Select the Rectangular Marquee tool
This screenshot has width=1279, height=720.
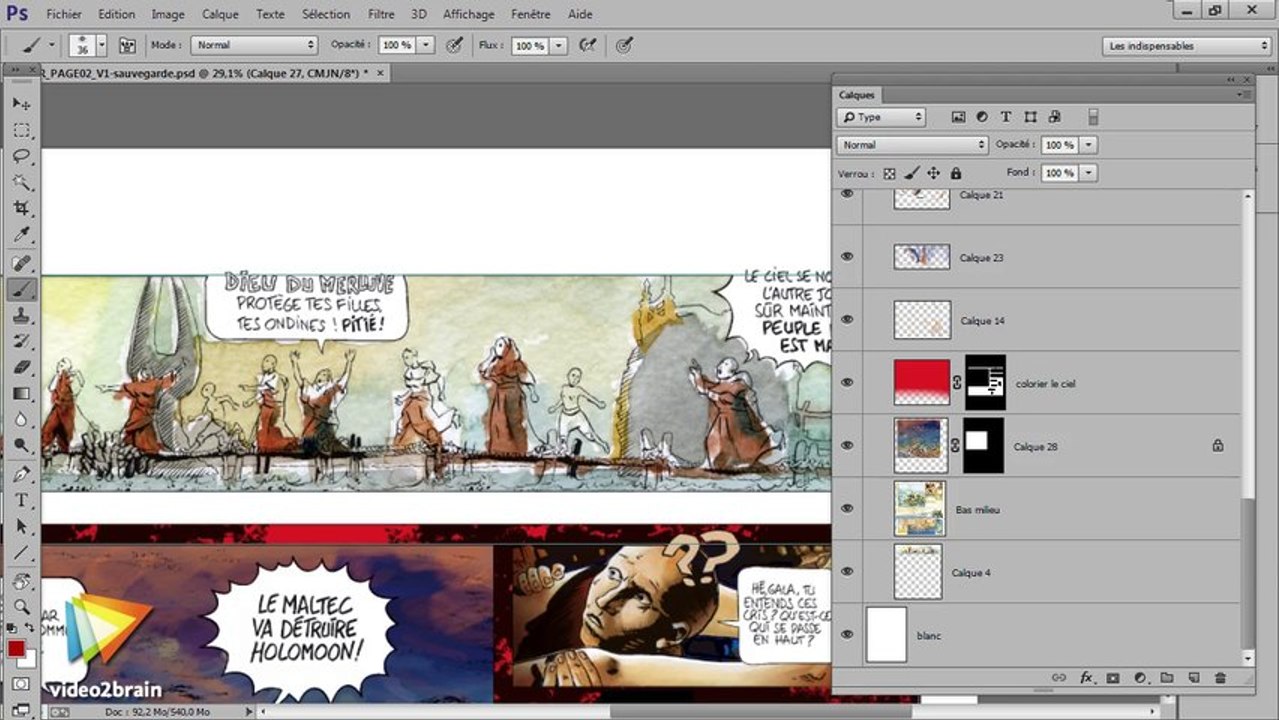coord(22,130)
